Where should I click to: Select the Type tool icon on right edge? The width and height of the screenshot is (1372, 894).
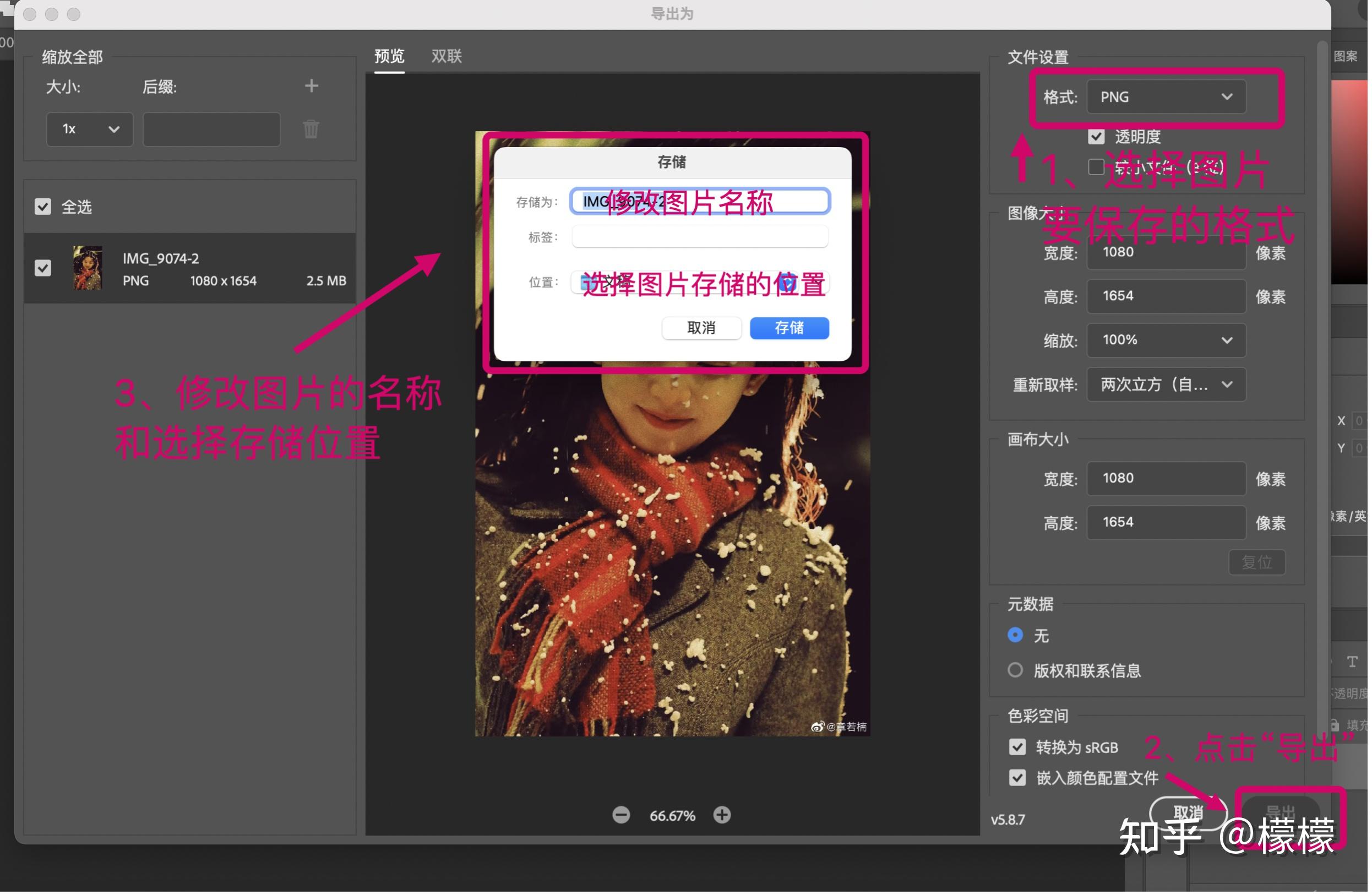click(x=1351, y=661)
